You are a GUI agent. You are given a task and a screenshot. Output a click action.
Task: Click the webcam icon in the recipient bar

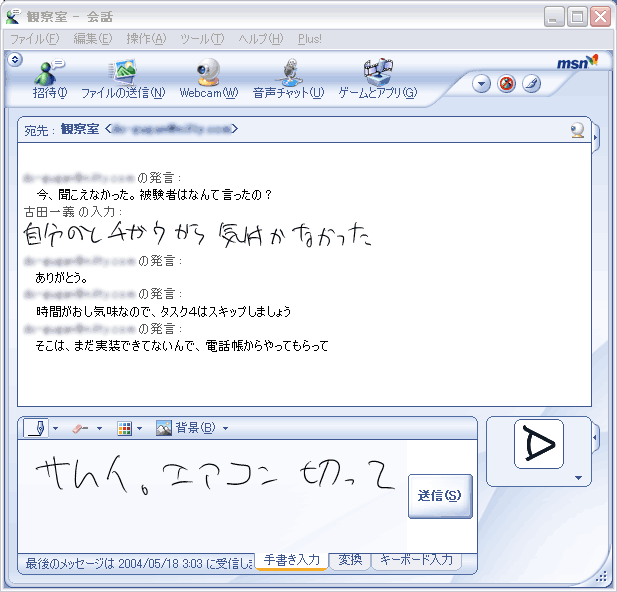[577, 130]
